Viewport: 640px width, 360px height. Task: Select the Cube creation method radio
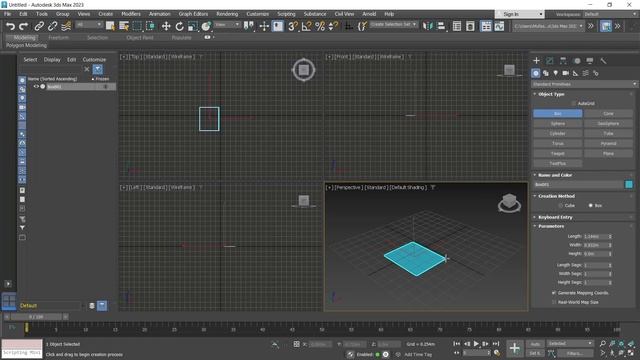[561, 206]
